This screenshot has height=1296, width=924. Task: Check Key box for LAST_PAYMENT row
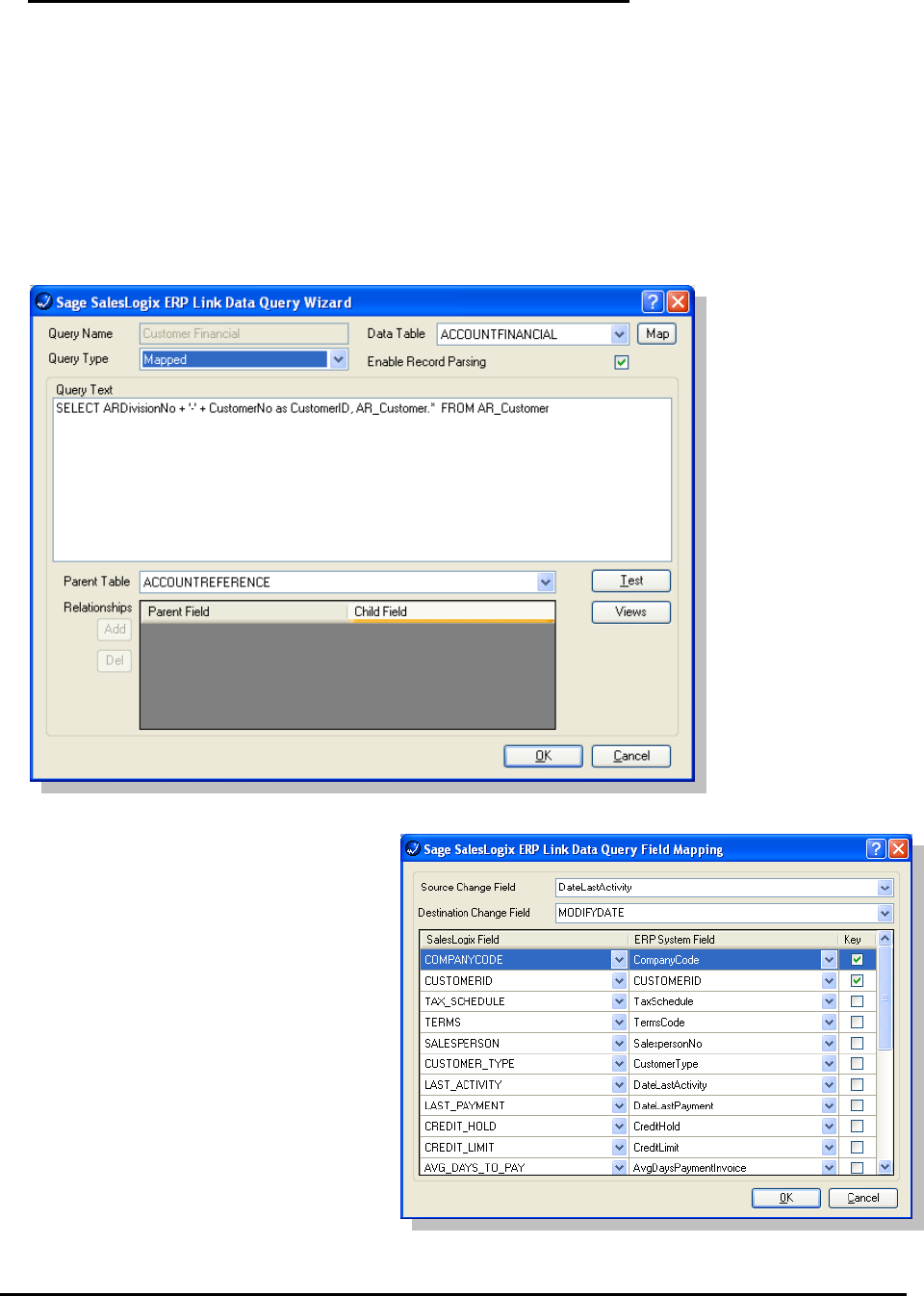tap(857, 1105)
